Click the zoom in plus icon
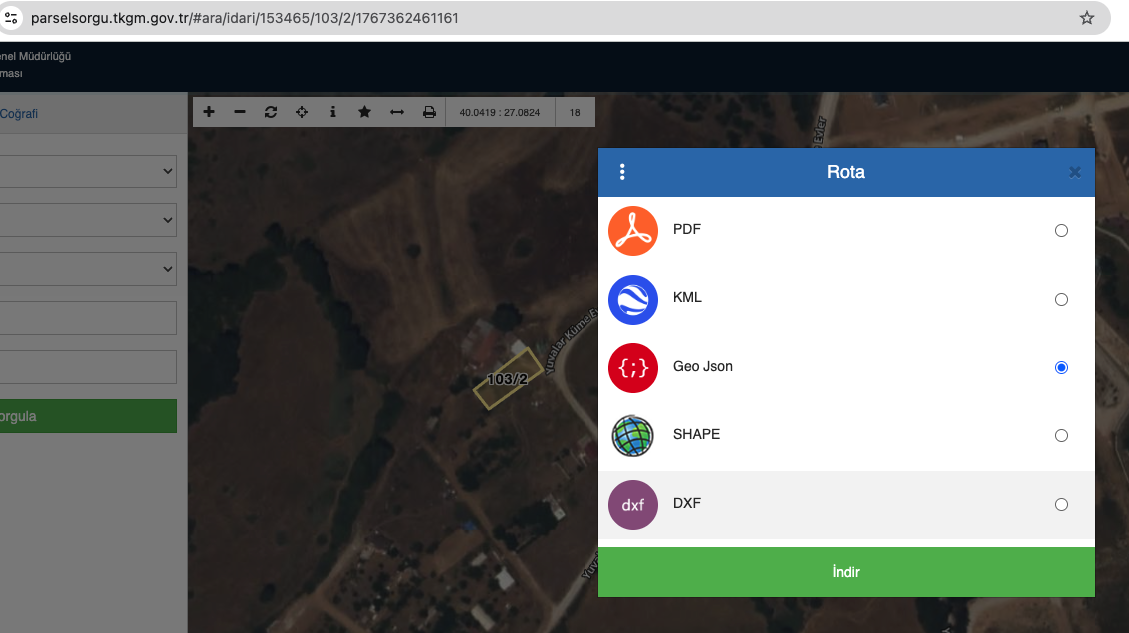Screen dimensions: 1129x633 209,112
